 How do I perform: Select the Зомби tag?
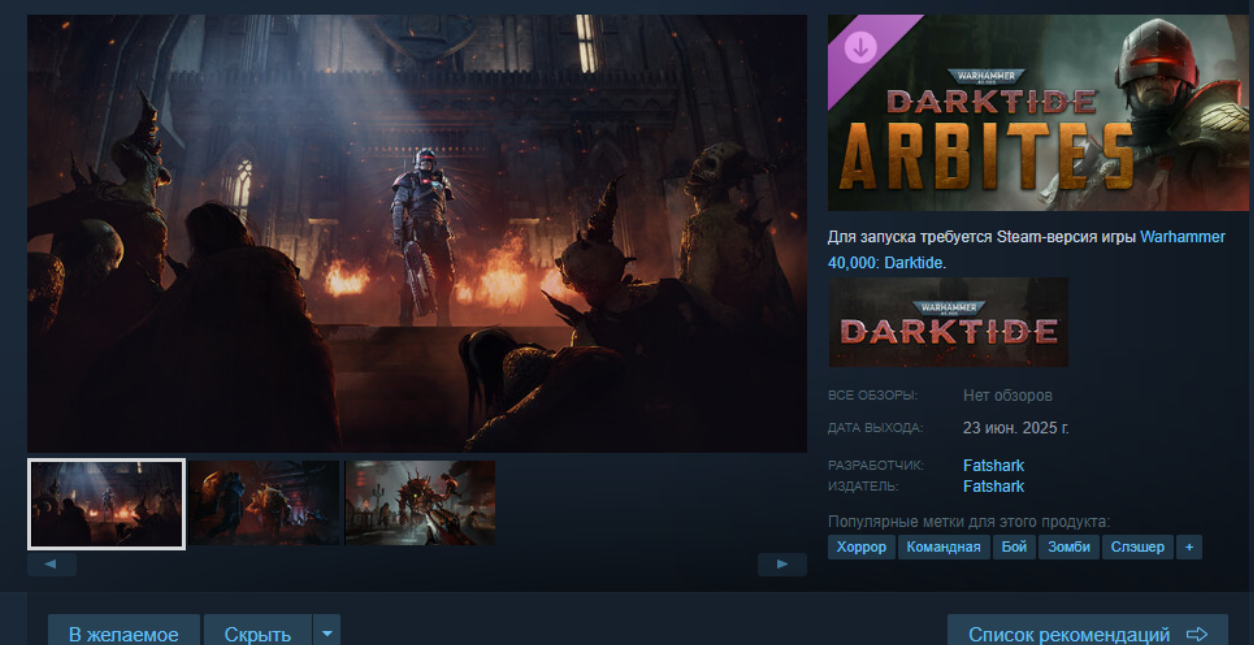pyautogui.click(x=1069, y=547)
